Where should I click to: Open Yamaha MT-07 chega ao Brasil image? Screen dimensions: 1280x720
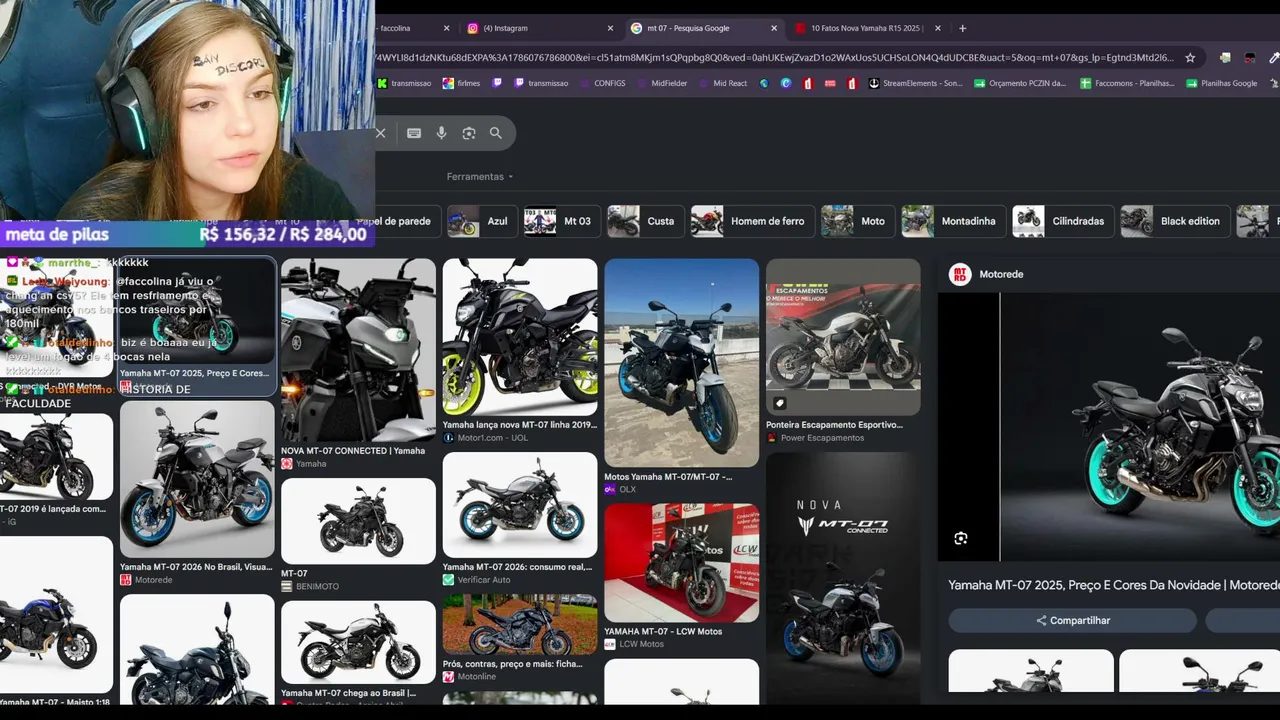[358, 642]
